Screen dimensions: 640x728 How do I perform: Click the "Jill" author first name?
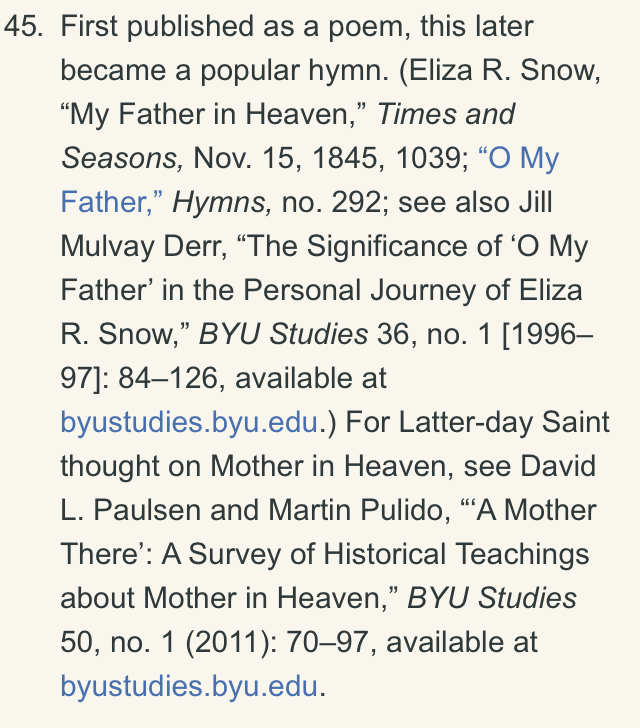[x=535, y=202]
